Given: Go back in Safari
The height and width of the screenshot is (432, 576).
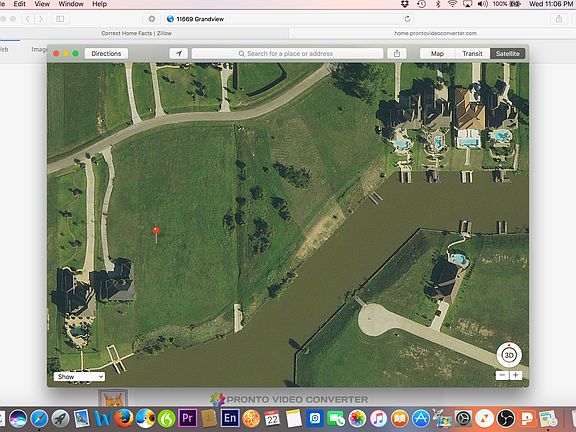Looking at the screenshot, I should (x=28, y=19).
